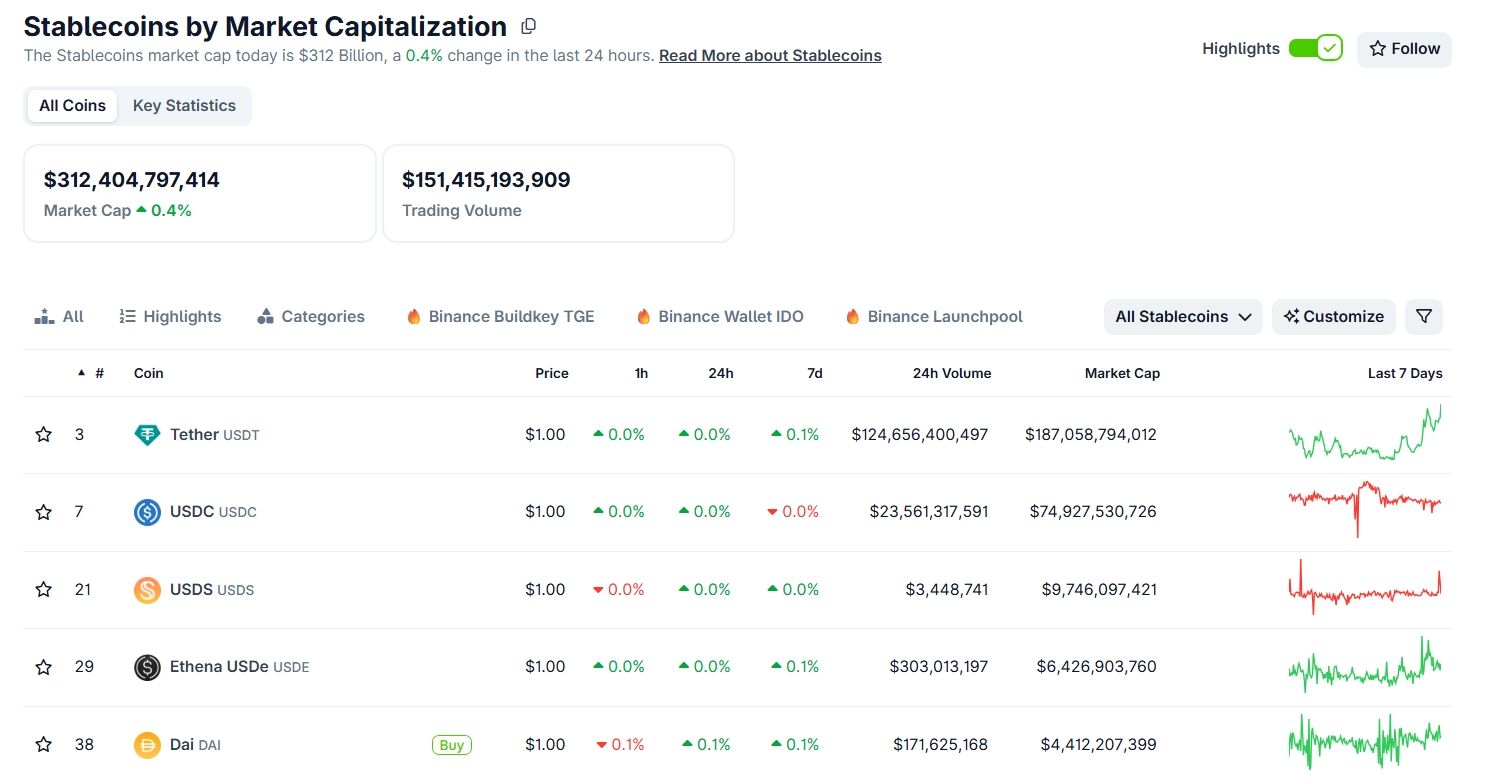This screenshot has width=1498, height=780.
Task: Select the Highlights list view icon
Action: pos(128,316)
